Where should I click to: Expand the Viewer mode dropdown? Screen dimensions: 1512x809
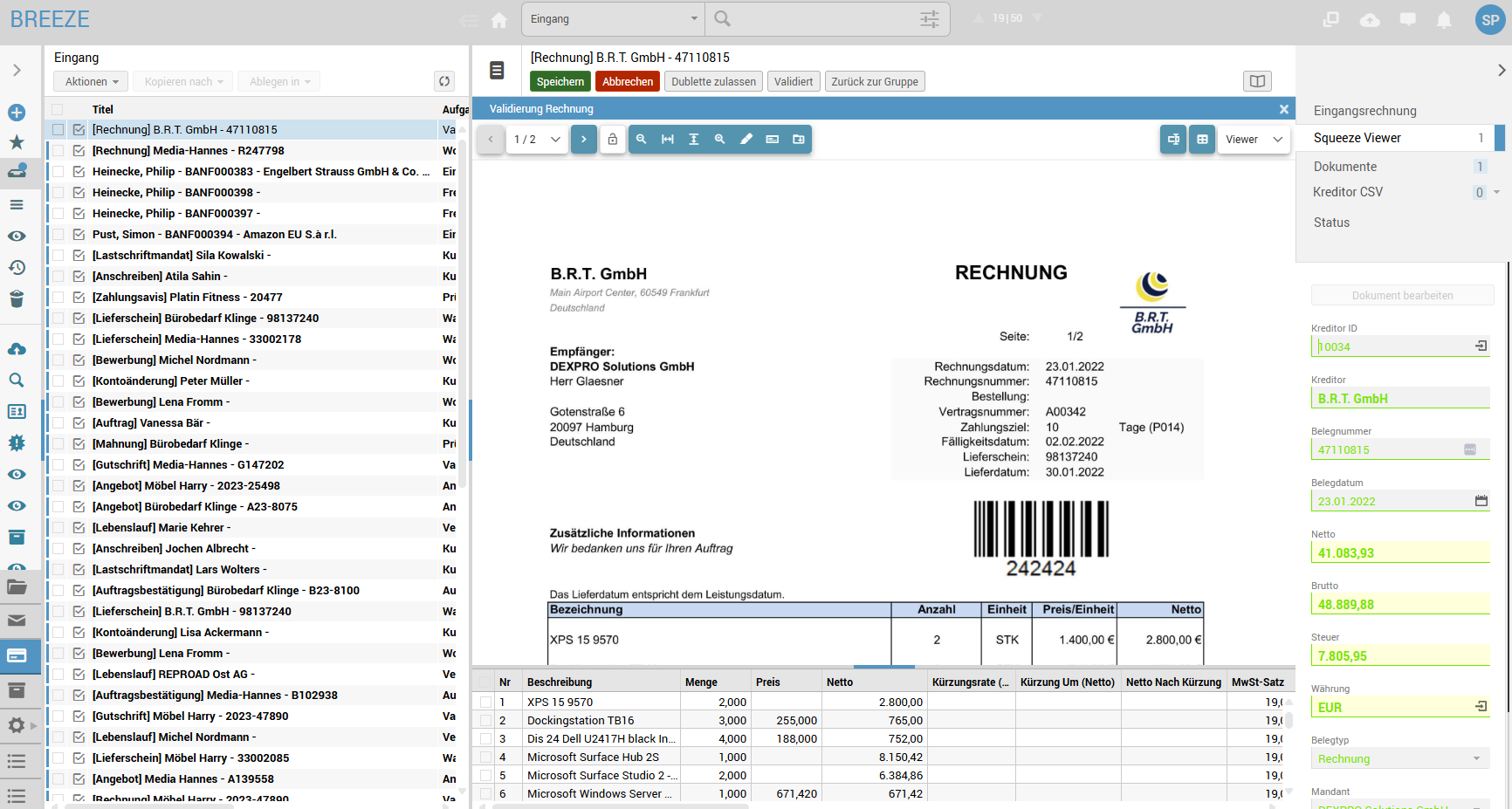(x=1253, y=140)
